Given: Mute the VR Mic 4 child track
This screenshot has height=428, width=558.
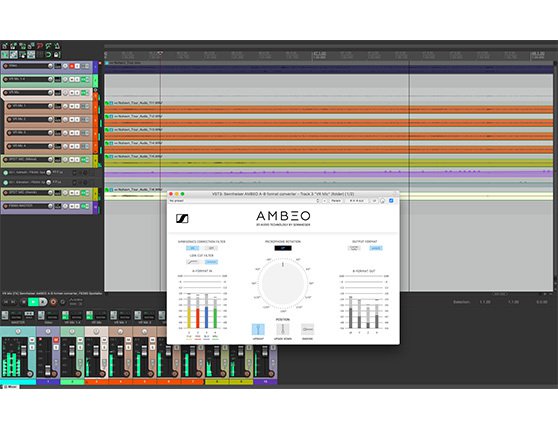Looking at the screenshot, I should 72,146.
